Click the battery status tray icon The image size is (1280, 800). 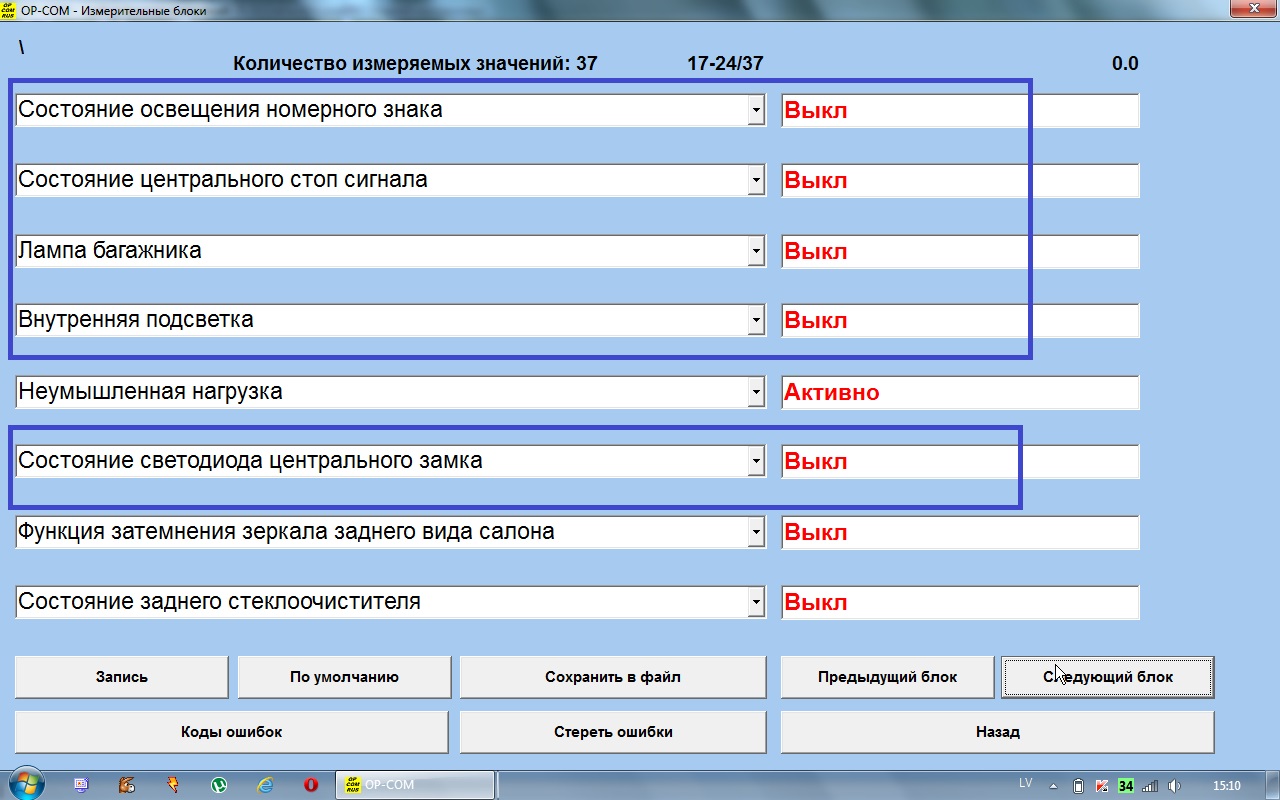coord(1078,785)
